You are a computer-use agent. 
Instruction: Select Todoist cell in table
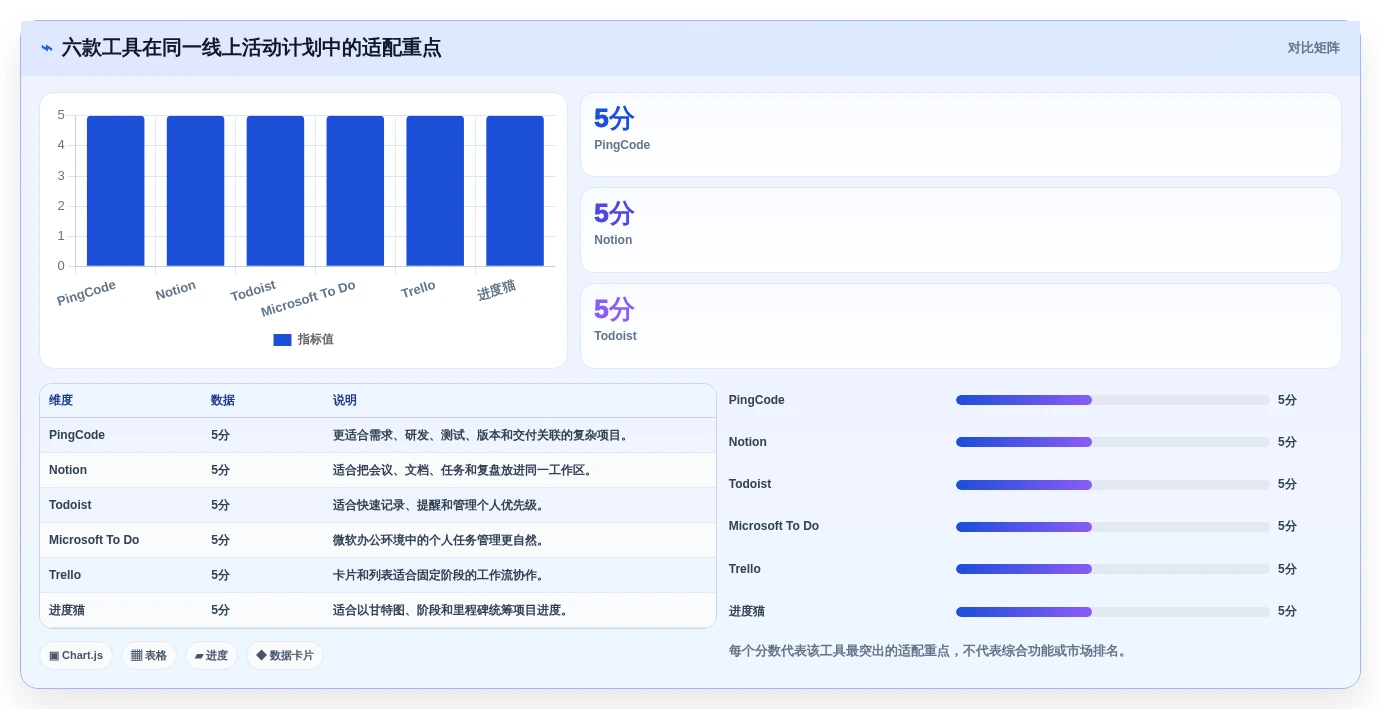pyautogui.click(x=70, y=505)
